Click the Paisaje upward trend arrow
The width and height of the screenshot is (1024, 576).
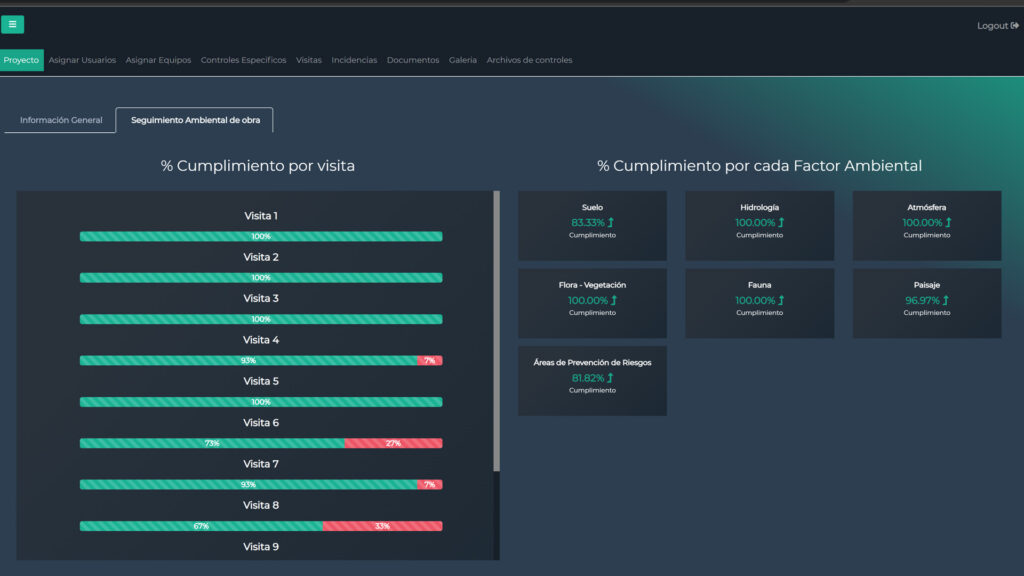click(x=945, y=300)
